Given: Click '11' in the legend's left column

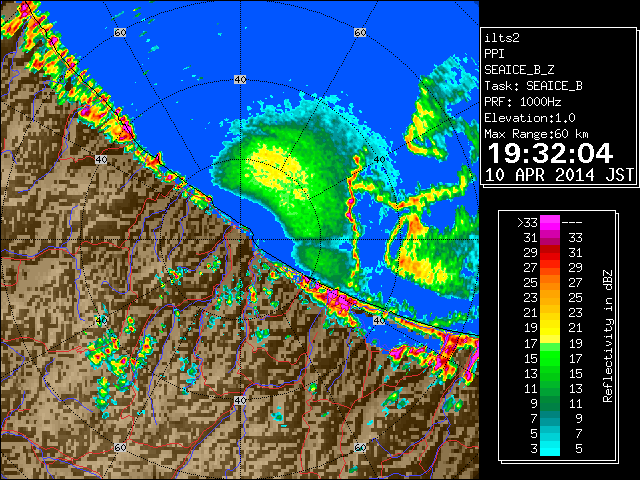Looking at the screenshot, I should tap(531, 389).
